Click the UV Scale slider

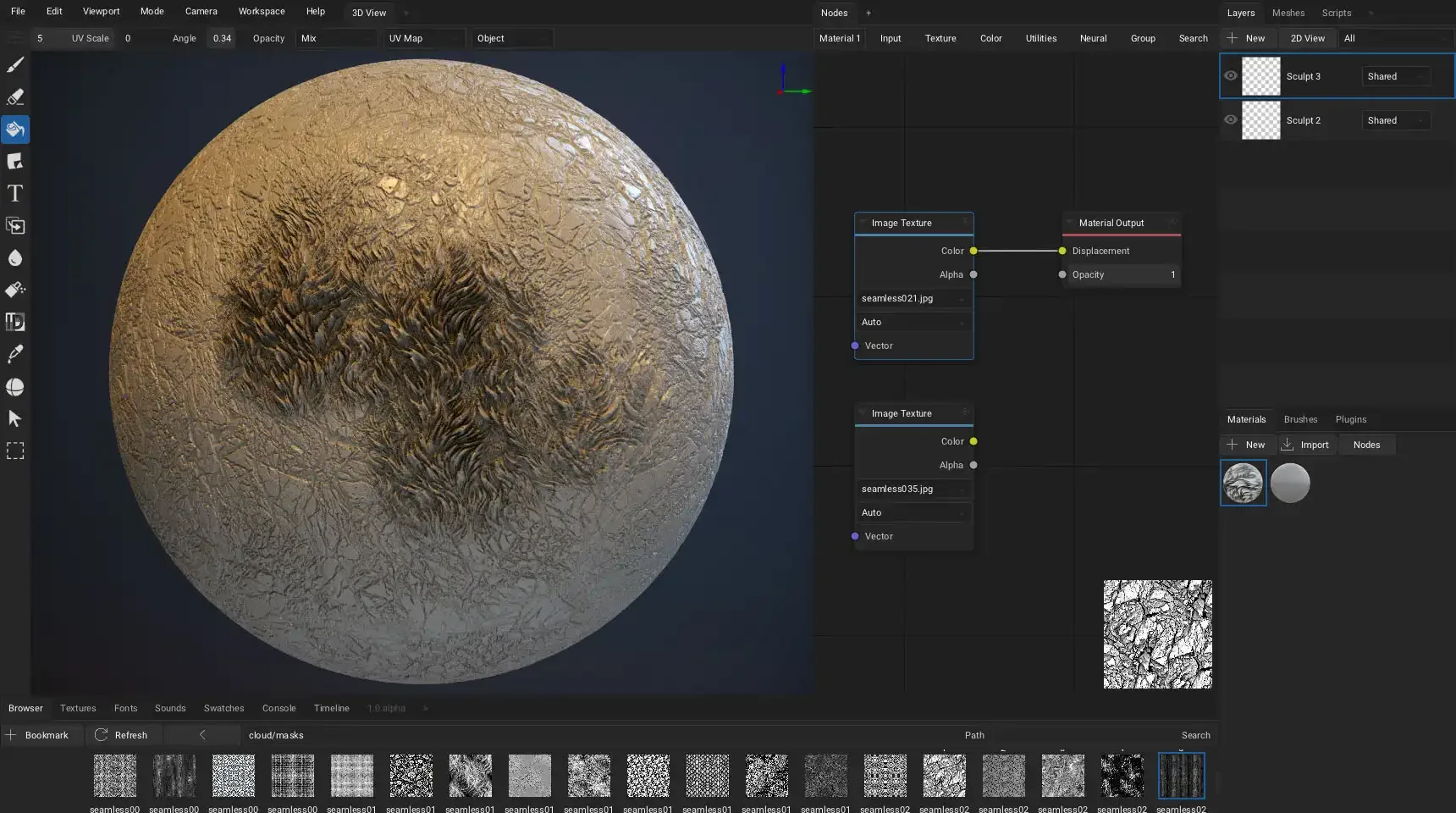coord(74,38)
